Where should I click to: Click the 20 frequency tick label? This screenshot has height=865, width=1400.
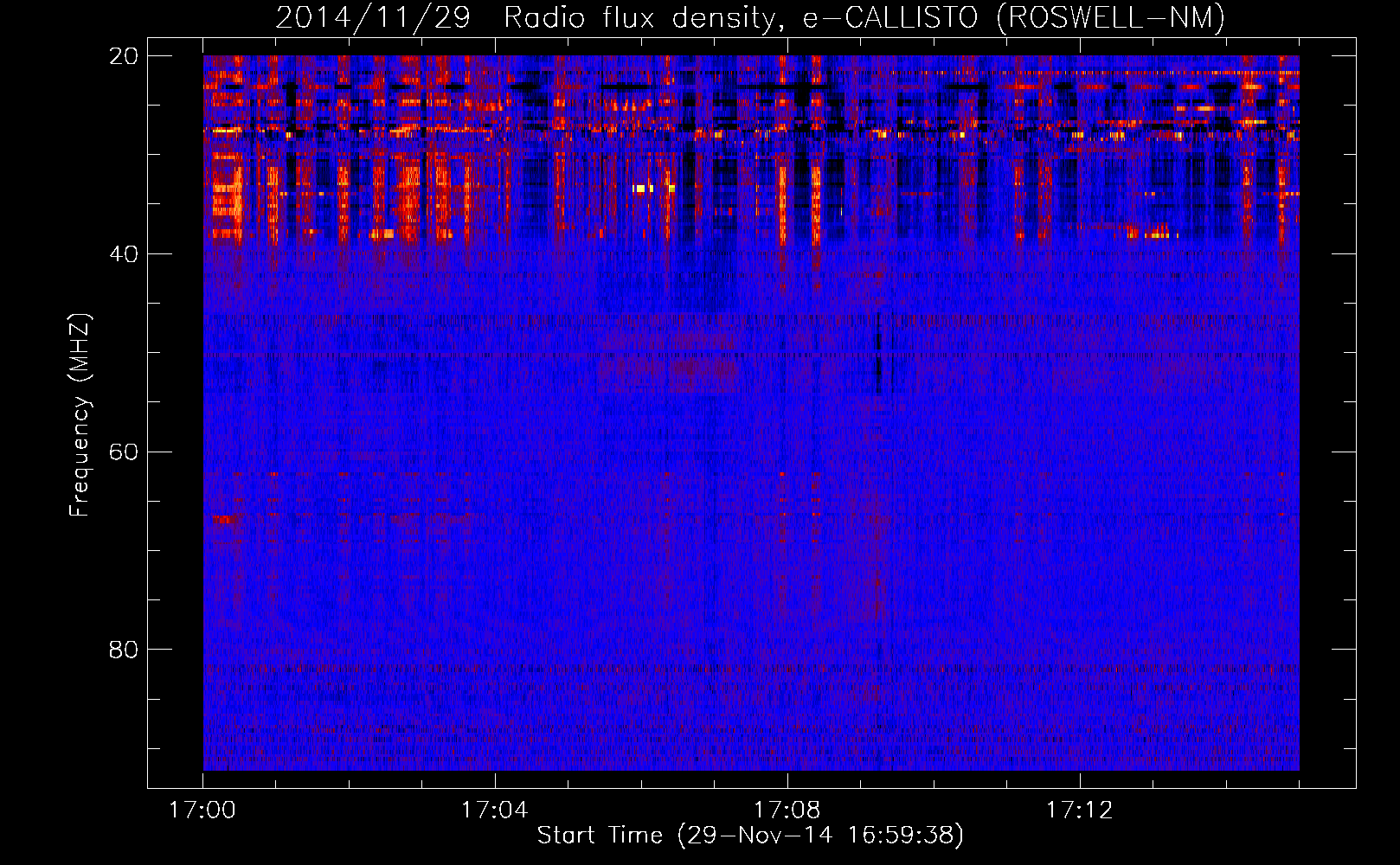124,56
